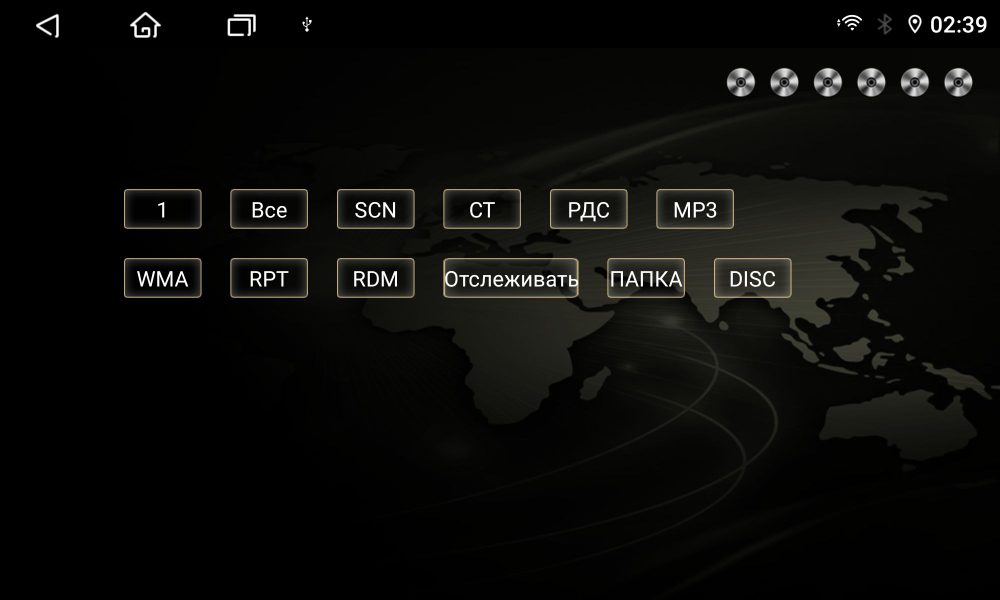This screenshot has height=600, width=1000.
Task: Go to the home screen icon
Action: (x=145, y=26)
